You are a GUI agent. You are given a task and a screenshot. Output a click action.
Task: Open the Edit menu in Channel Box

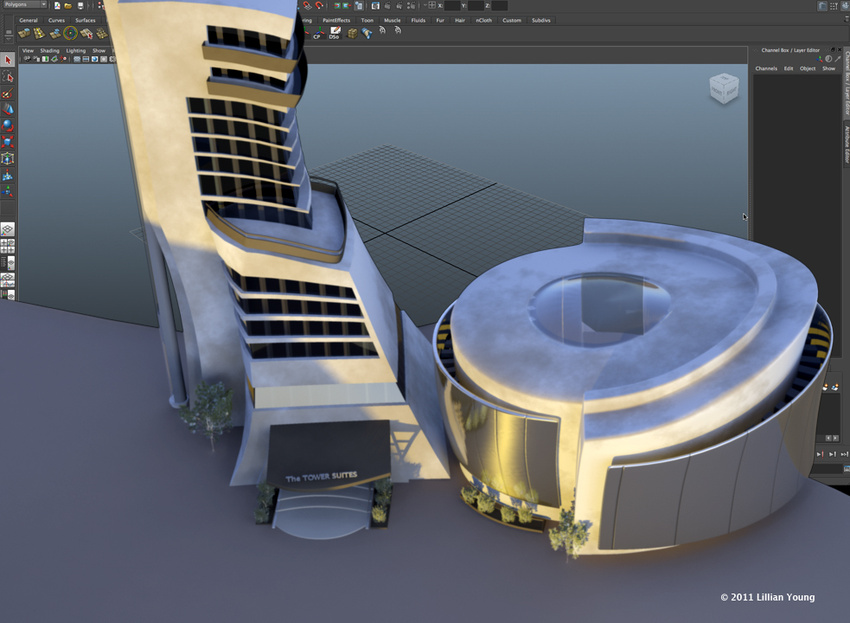[x=789, y=68]
